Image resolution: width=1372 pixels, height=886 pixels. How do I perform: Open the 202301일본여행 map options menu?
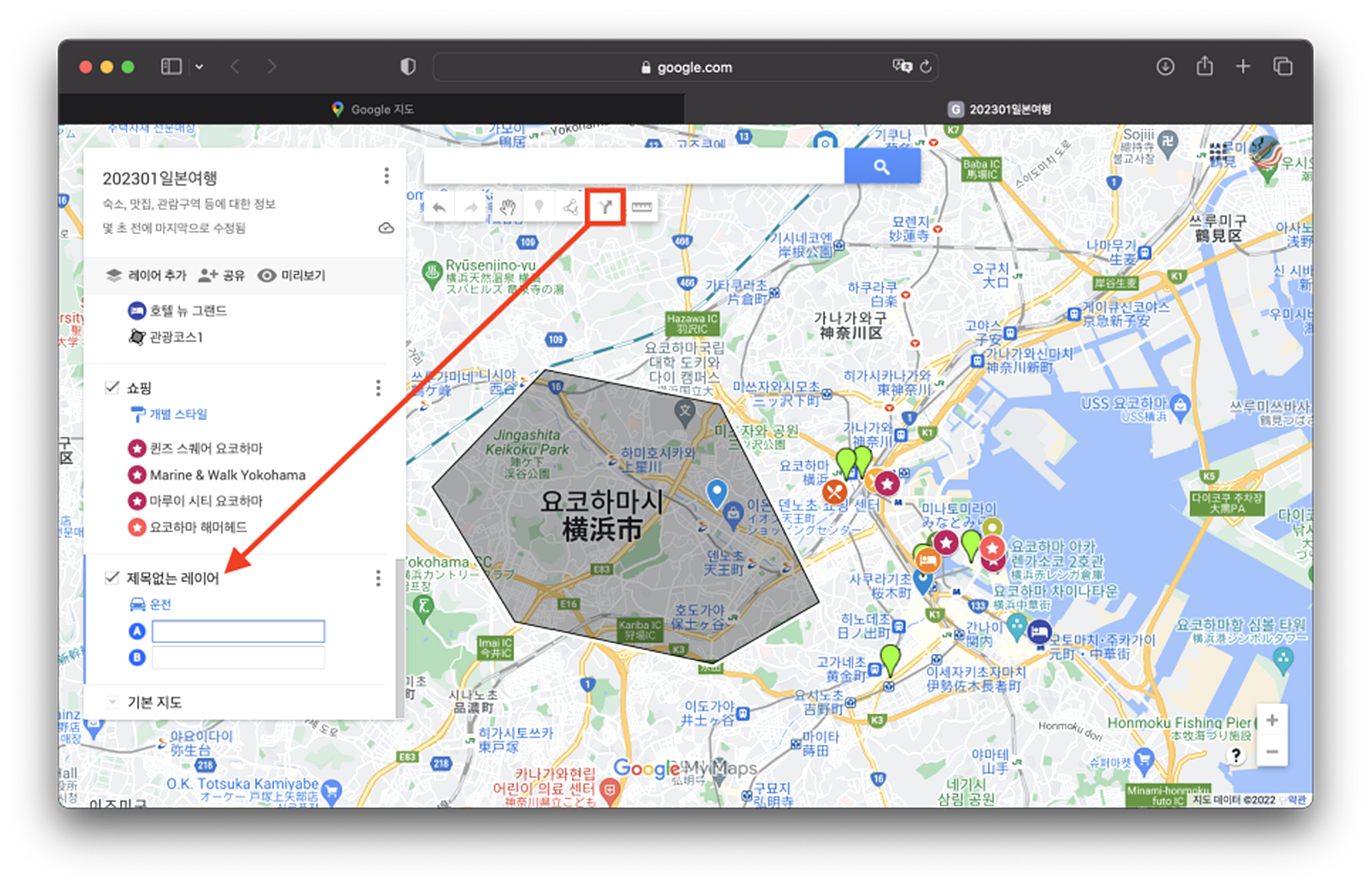[387, 176]
